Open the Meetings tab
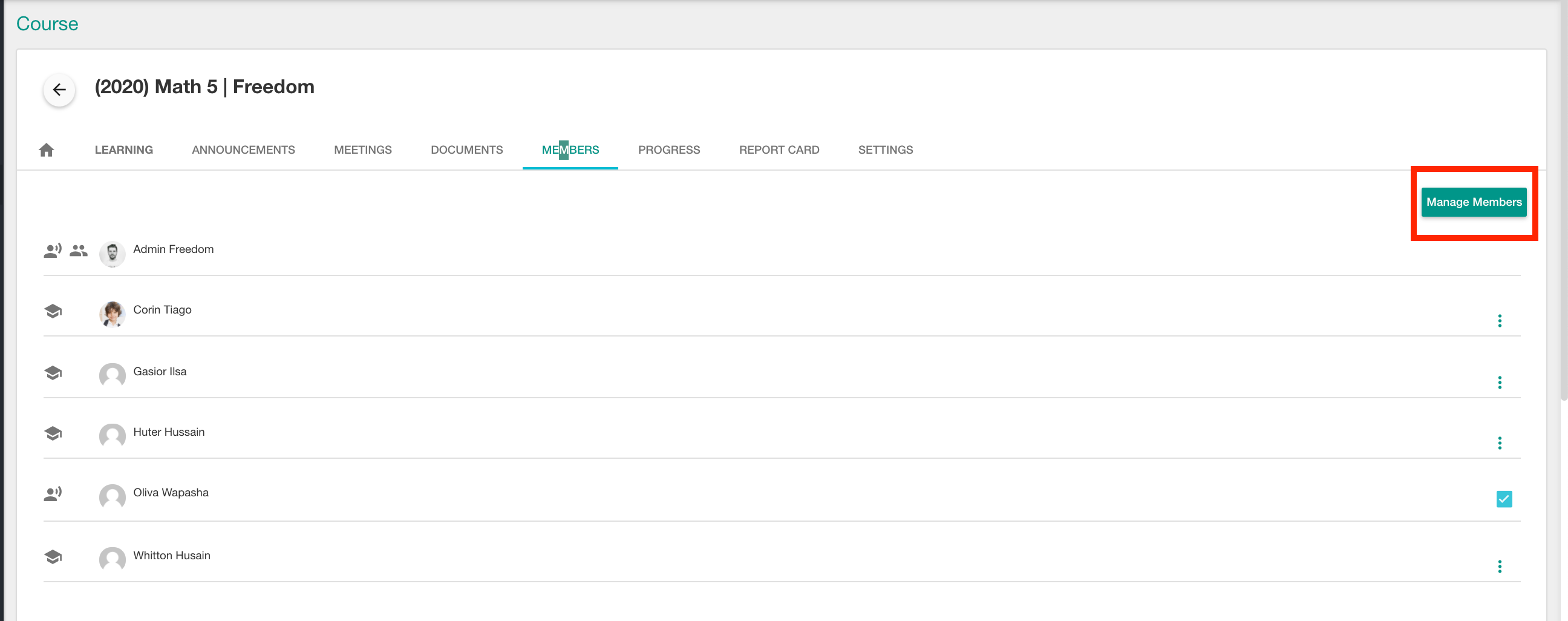 click(x=363, y=149)
